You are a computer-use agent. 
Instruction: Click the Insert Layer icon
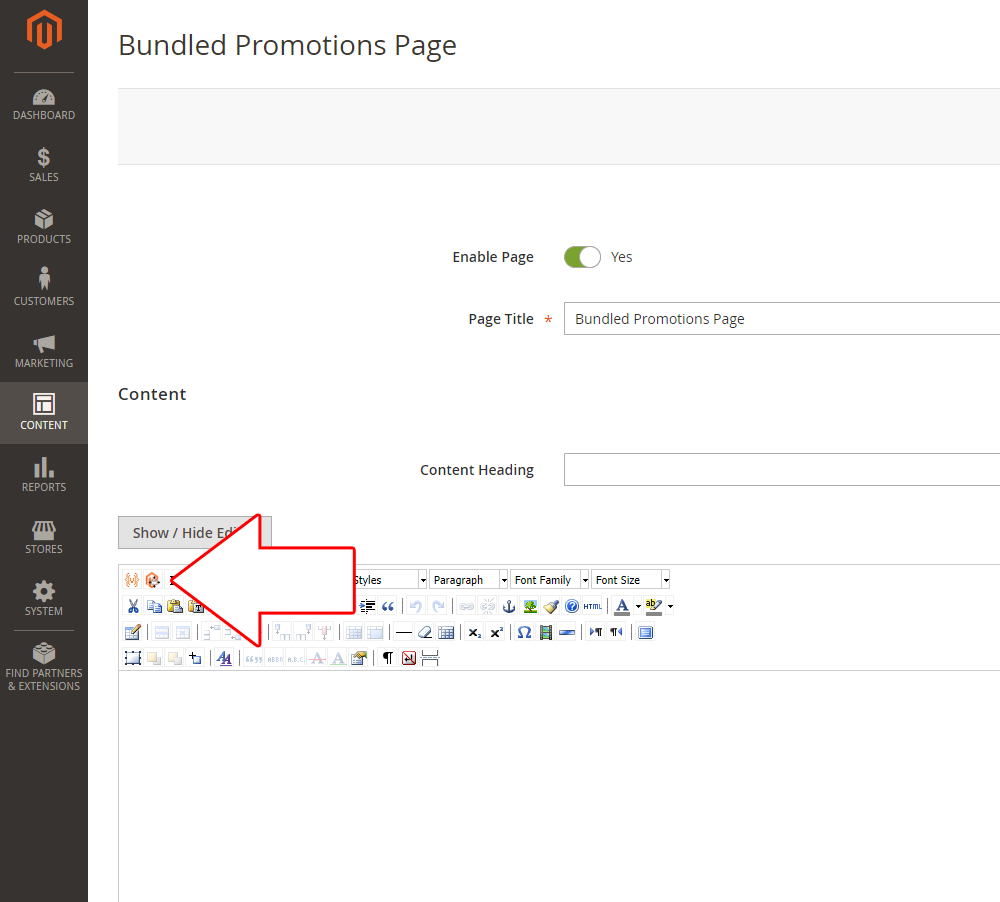click(132, 658)
